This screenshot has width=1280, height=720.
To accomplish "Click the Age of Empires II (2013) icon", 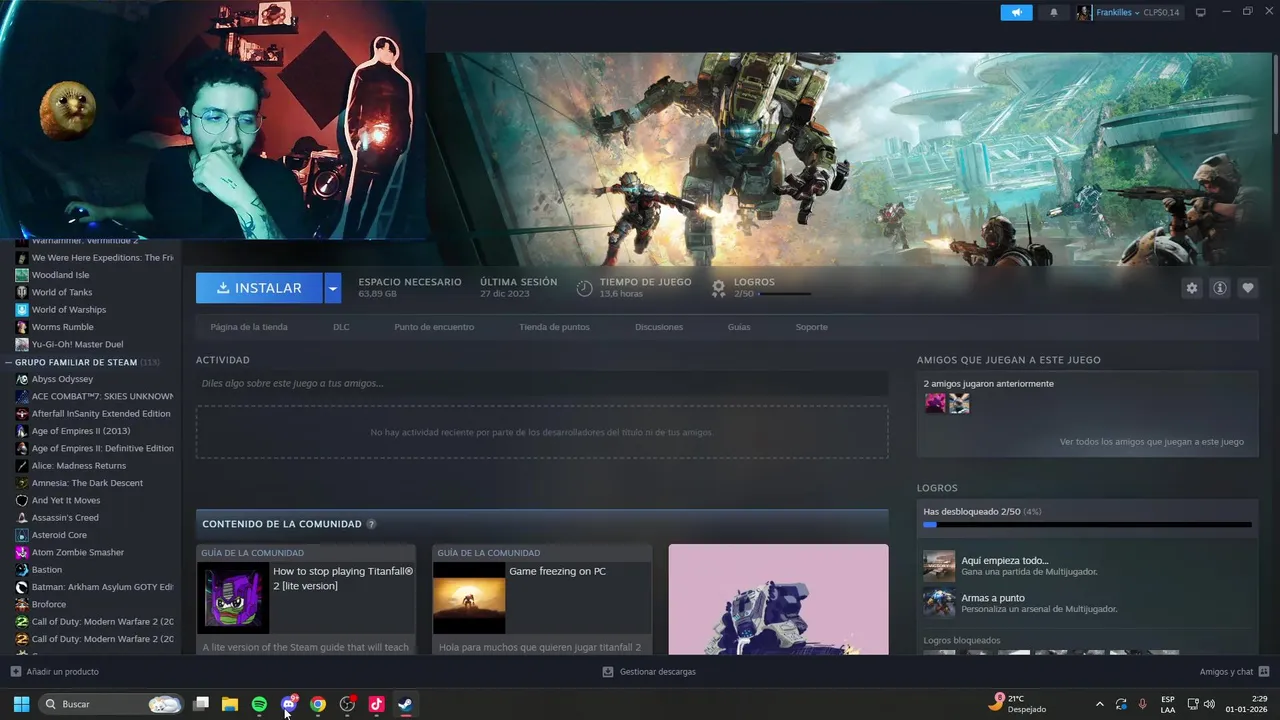I will (22, 431).
